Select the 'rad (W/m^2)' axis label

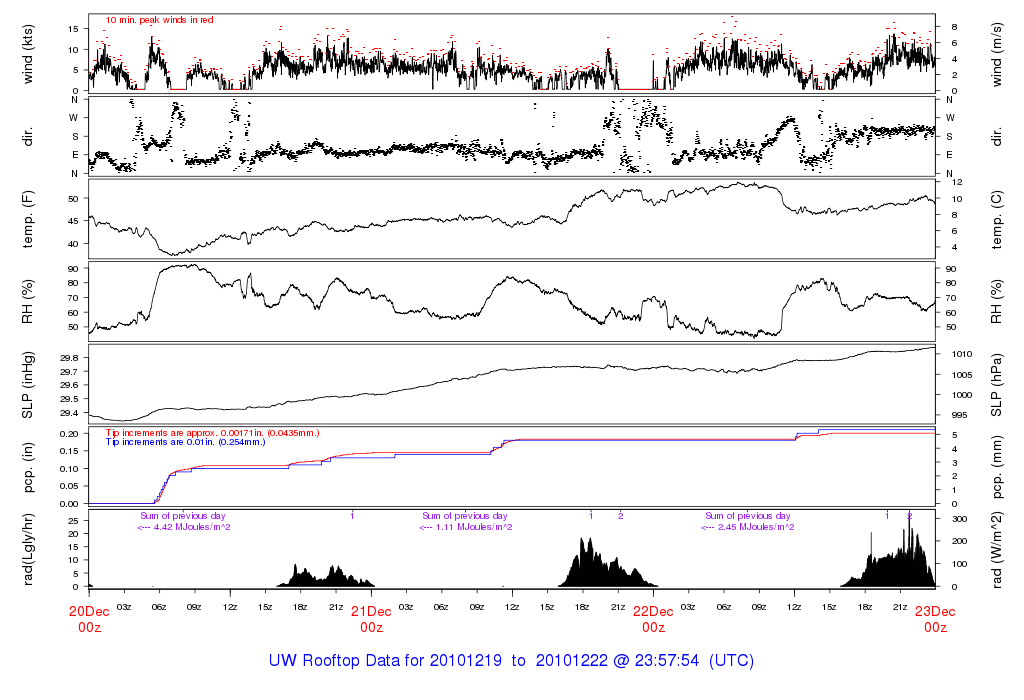click(x=996, y=549)
